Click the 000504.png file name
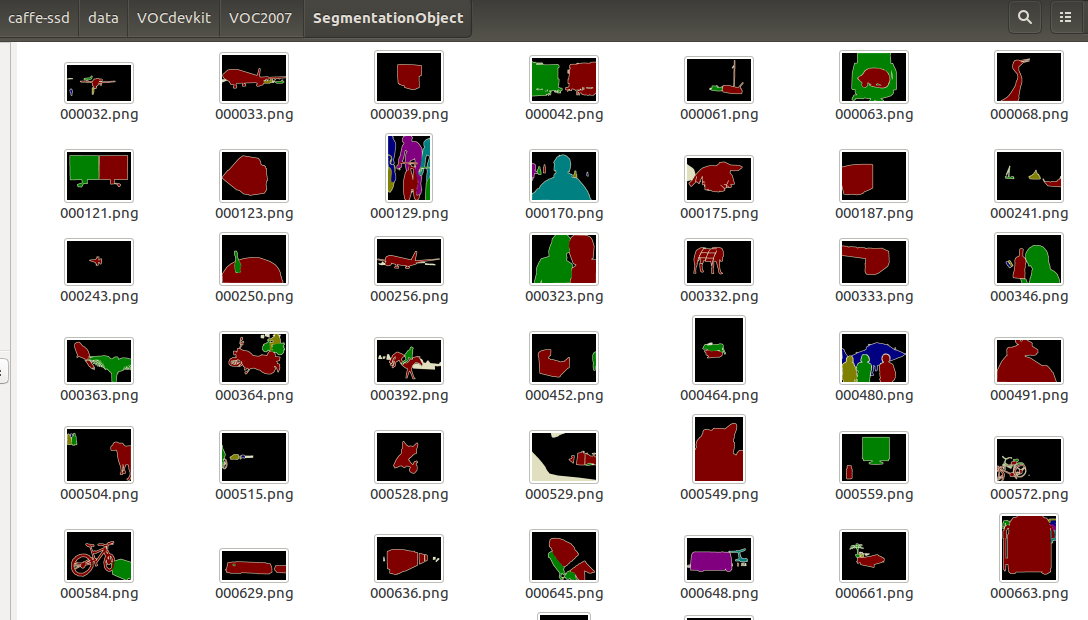The width and height of the screenshot is (1088, 620). [x=99, y=494]
